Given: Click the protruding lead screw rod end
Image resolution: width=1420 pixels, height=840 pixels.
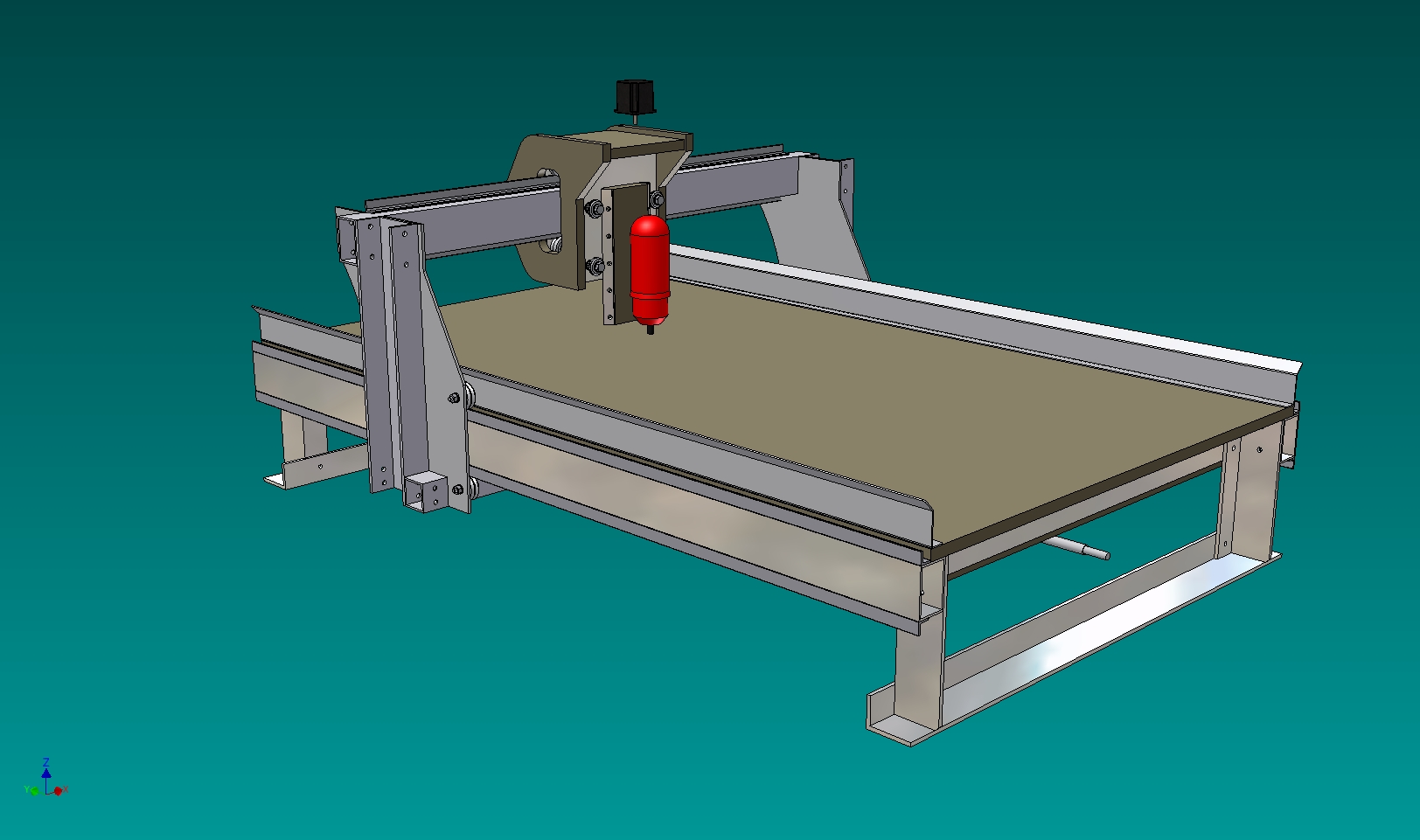Looking at the screenshot, I should (x=1084, y=549).
